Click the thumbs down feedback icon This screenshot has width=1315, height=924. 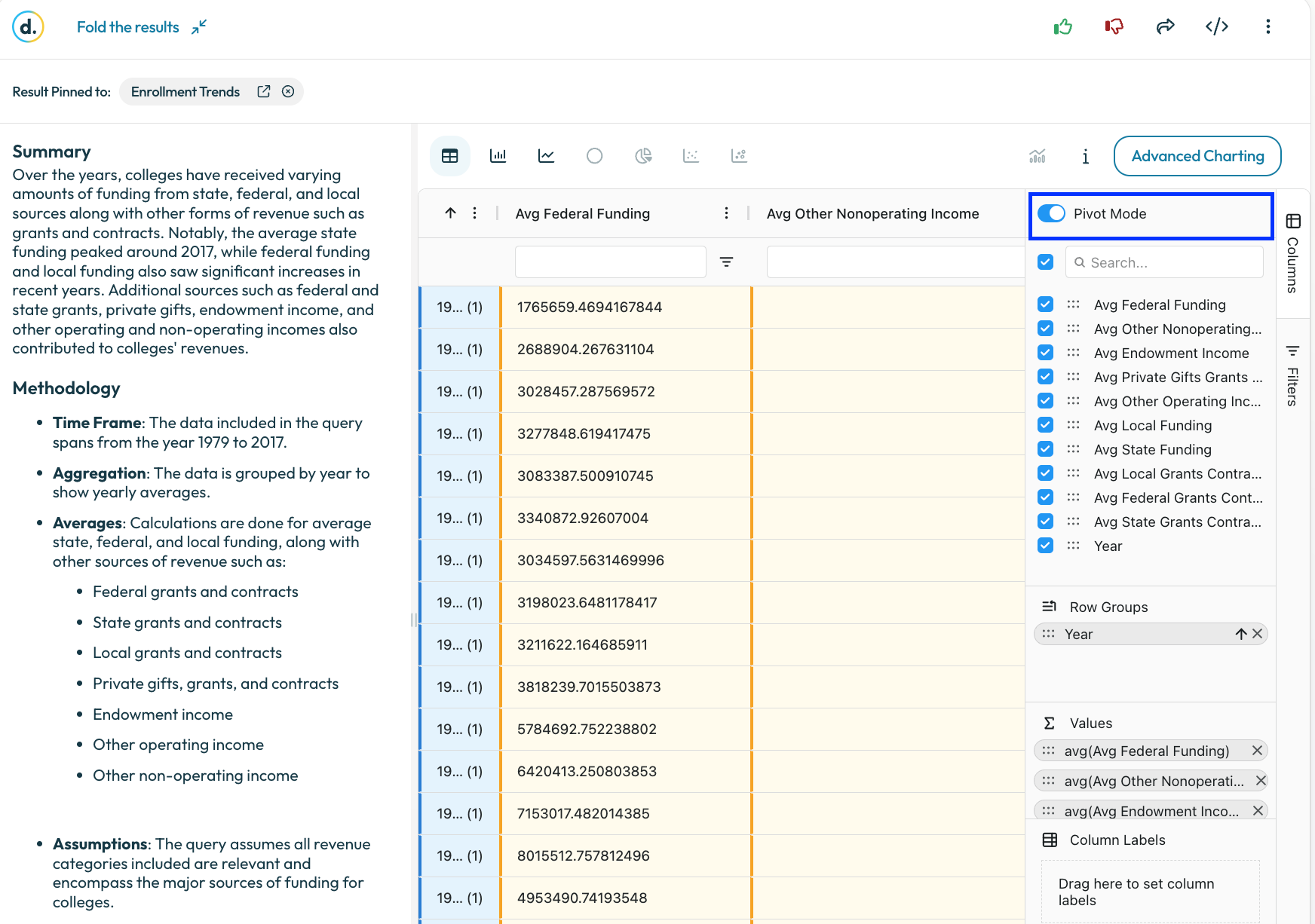[1114, 27]
